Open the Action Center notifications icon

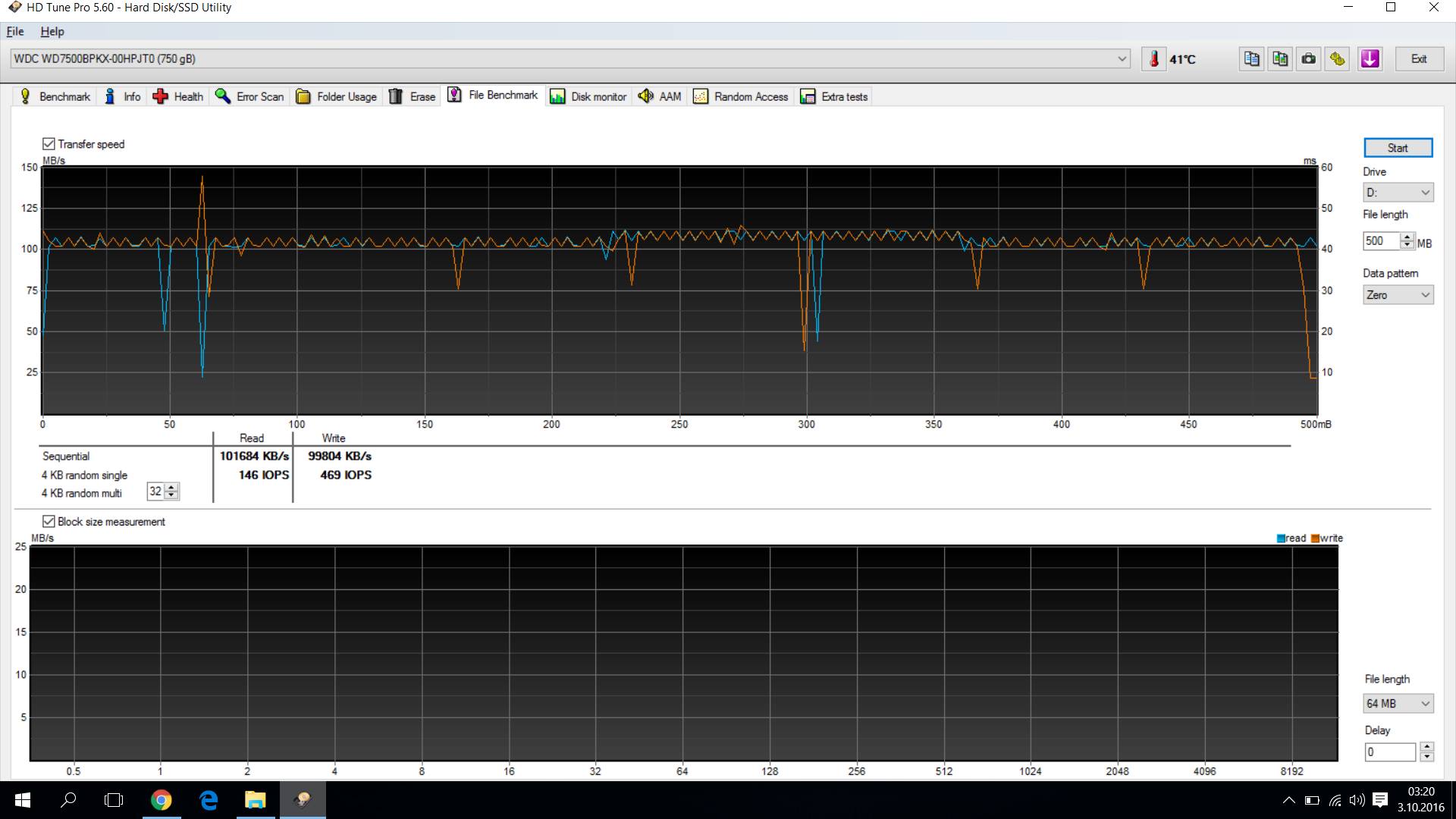click(1380, 800)
